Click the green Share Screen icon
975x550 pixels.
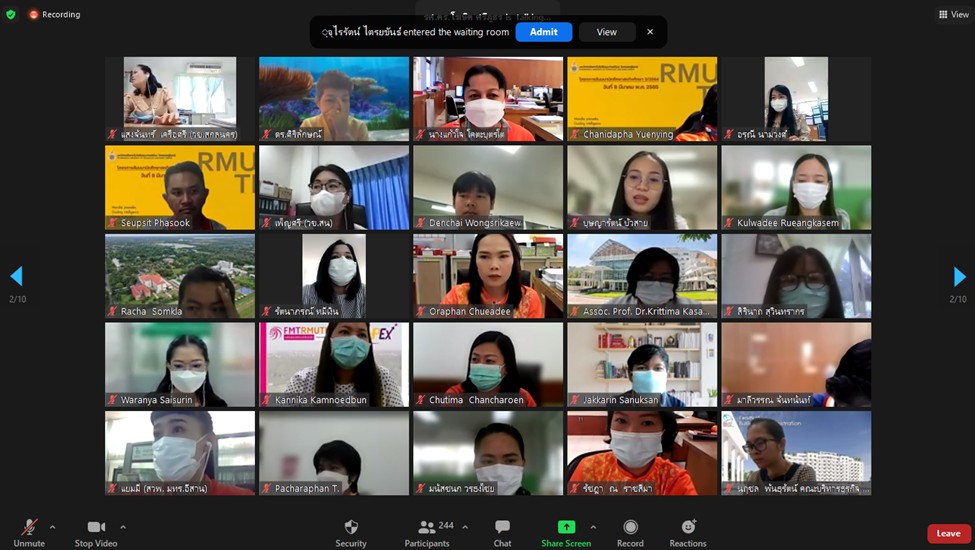[566, 527]
